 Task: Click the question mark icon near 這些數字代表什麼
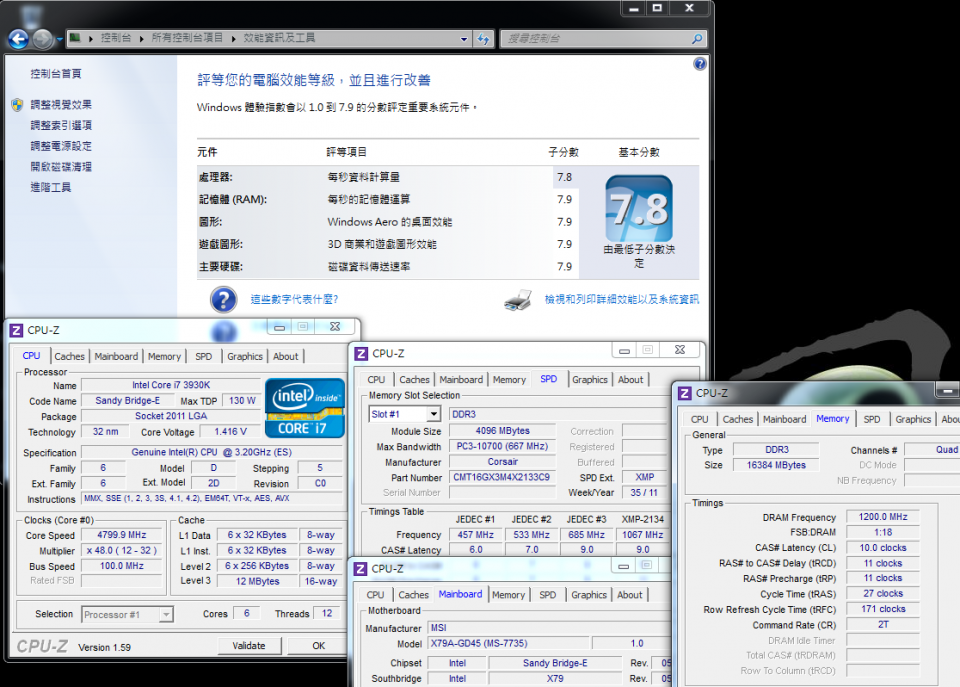[221, 297]
